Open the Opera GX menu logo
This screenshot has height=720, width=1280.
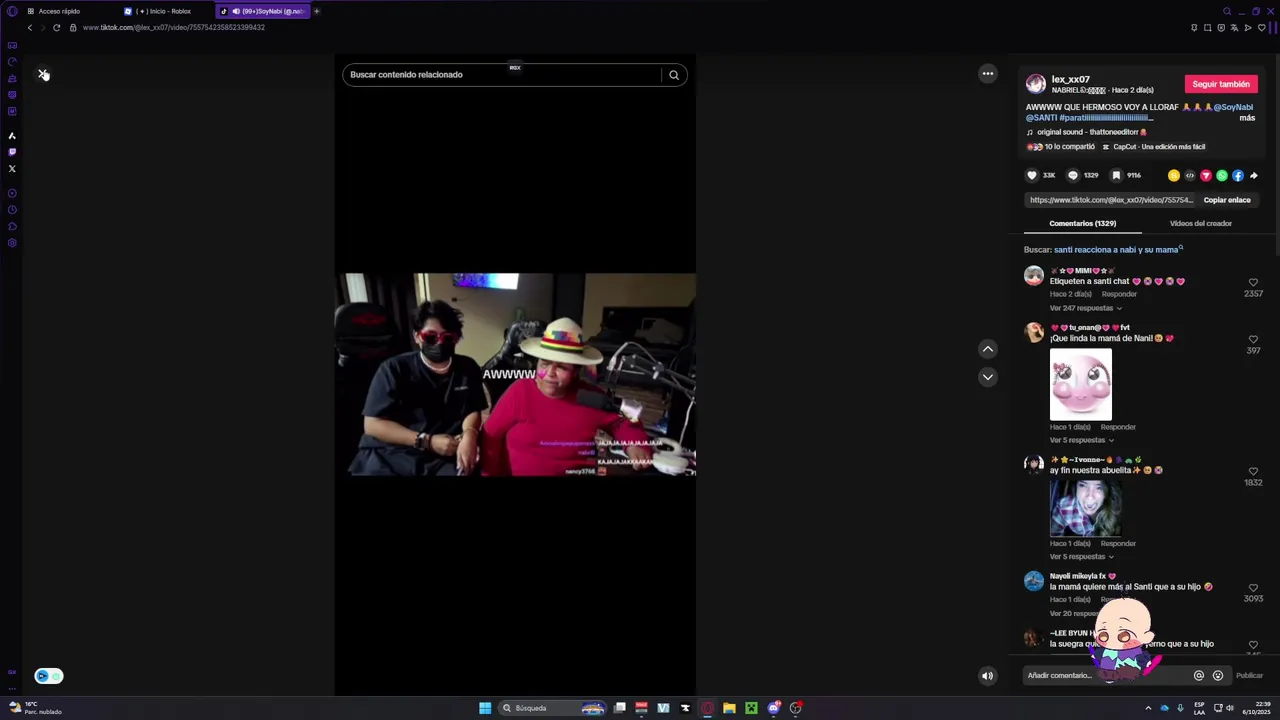click(12, 11)
